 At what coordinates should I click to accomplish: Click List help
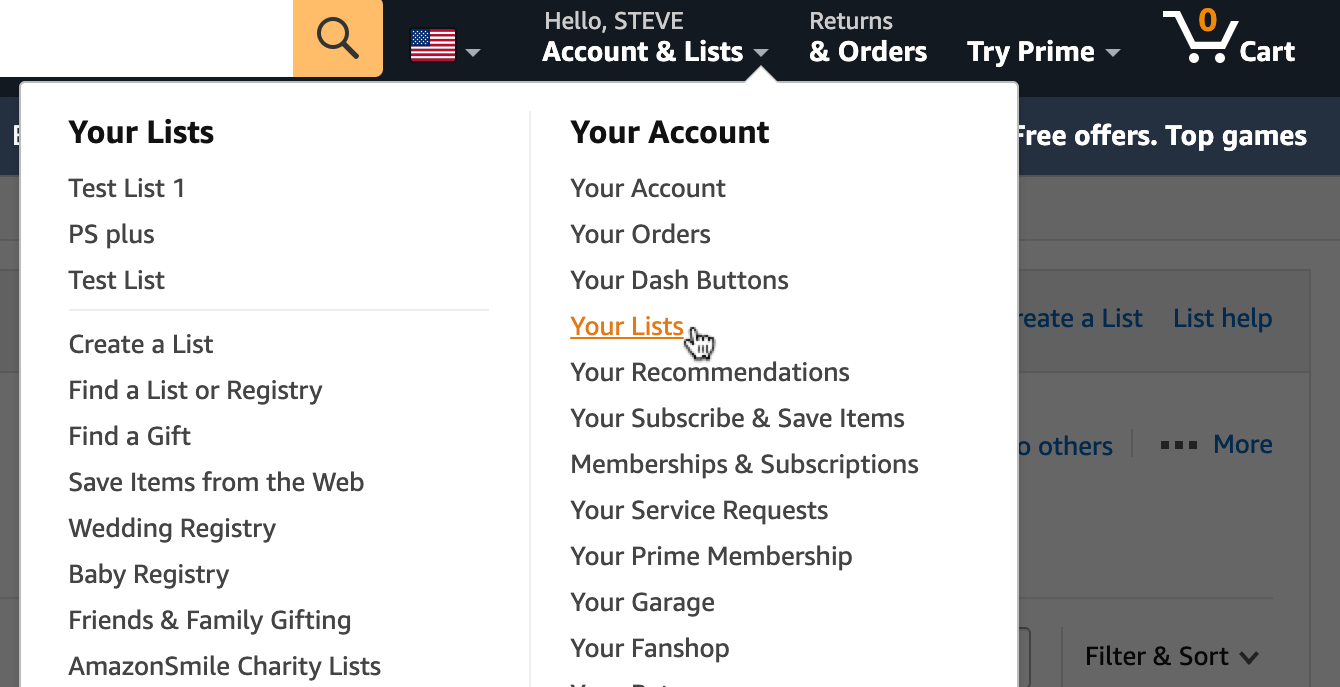1222,317
